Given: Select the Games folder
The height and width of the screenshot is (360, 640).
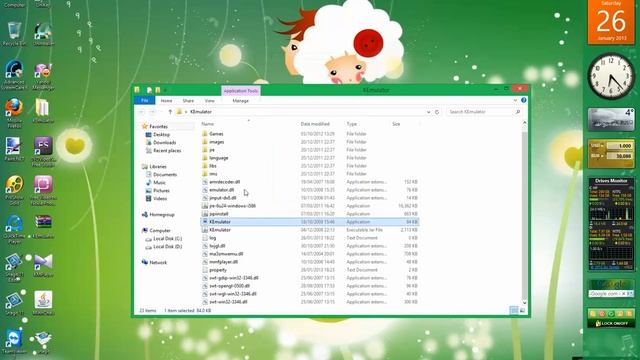Looking at the screenshot, I should point(309,134).
